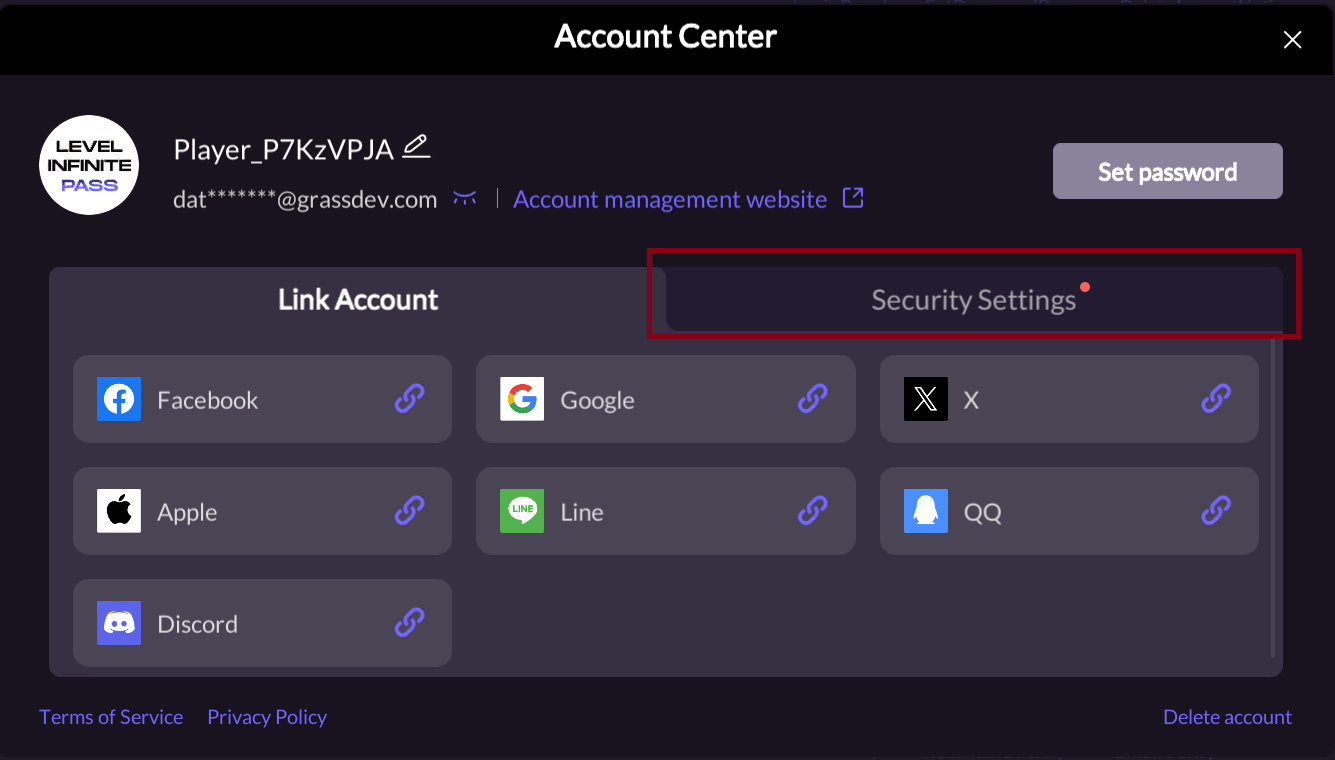Open the Terms of Service link

click(111, 716)
